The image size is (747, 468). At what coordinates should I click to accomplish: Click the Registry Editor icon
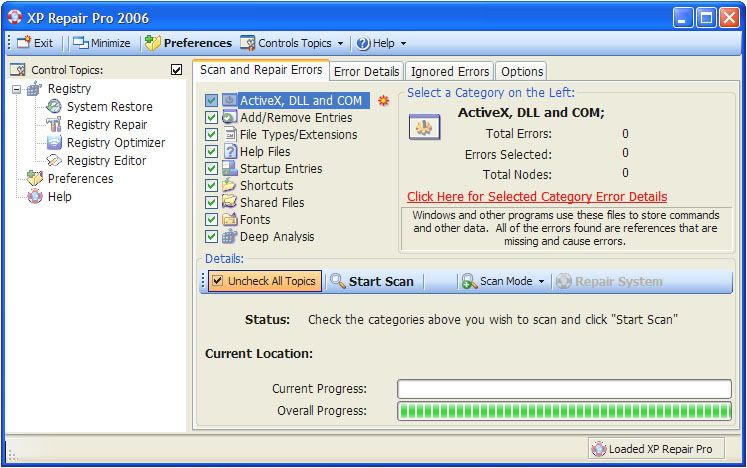click(54, 161)
